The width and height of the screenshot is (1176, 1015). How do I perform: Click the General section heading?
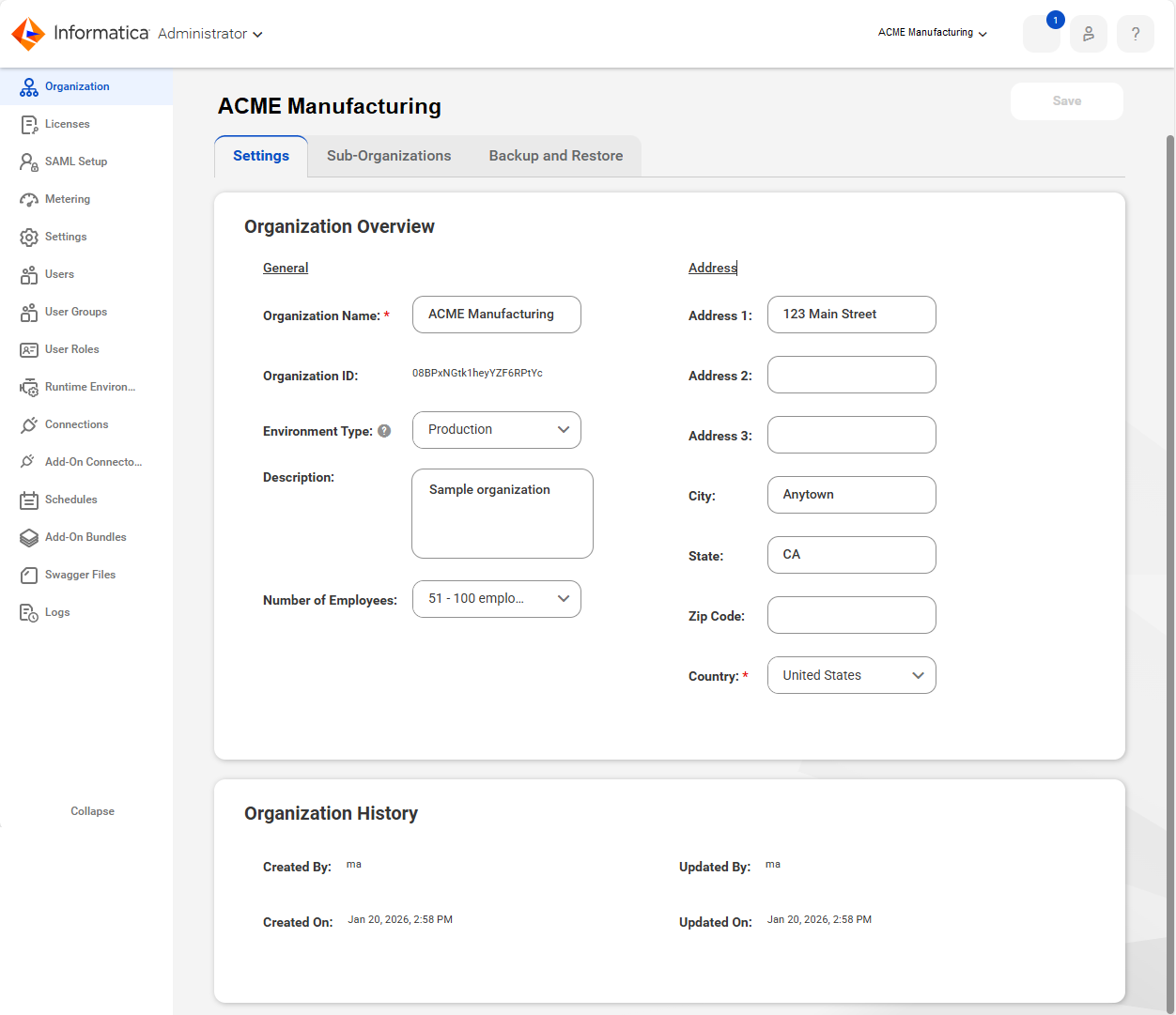286,269
